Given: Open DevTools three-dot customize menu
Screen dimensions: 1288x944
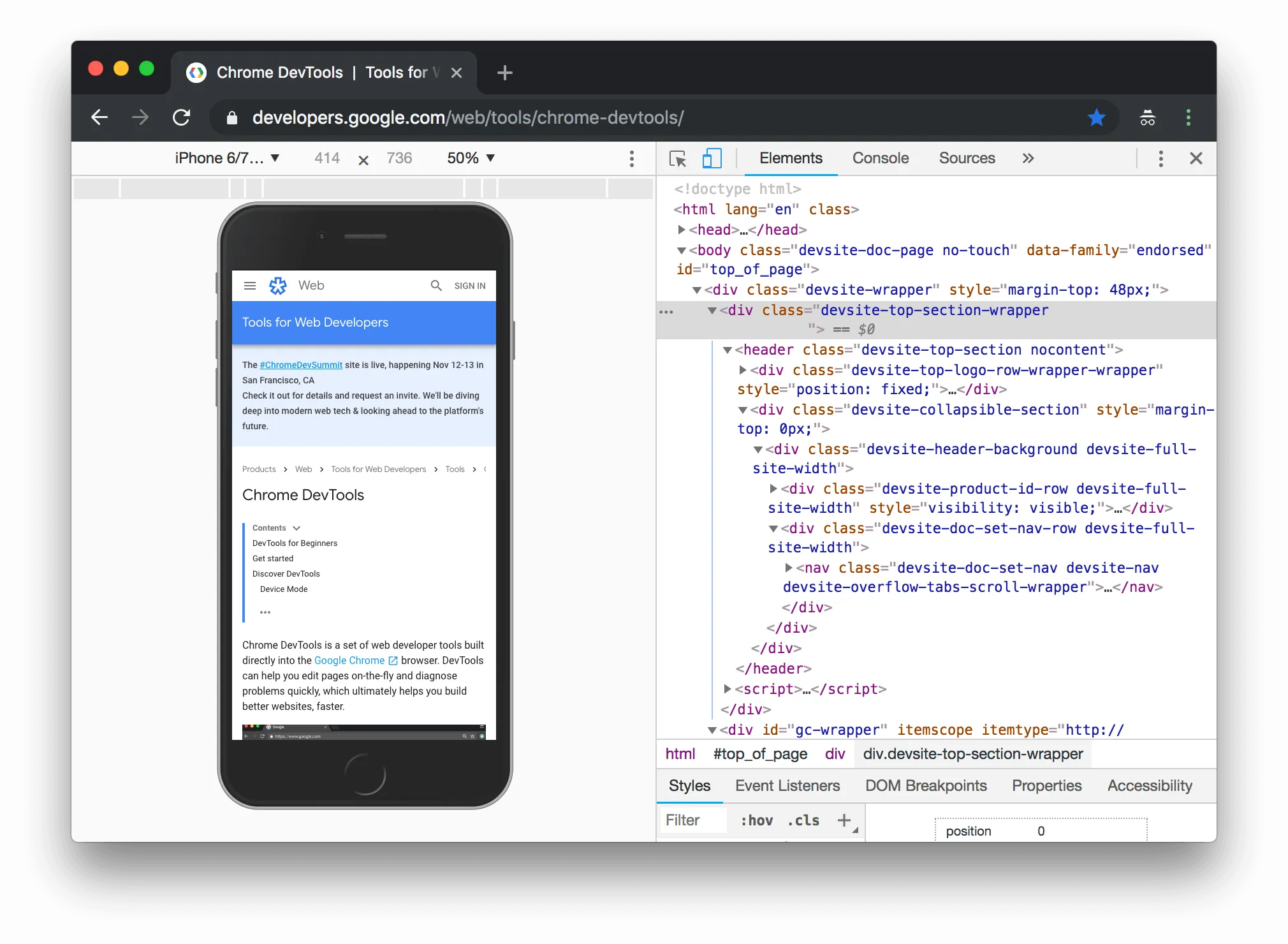Looking at the screenshot, I should tap(1160, 158).
